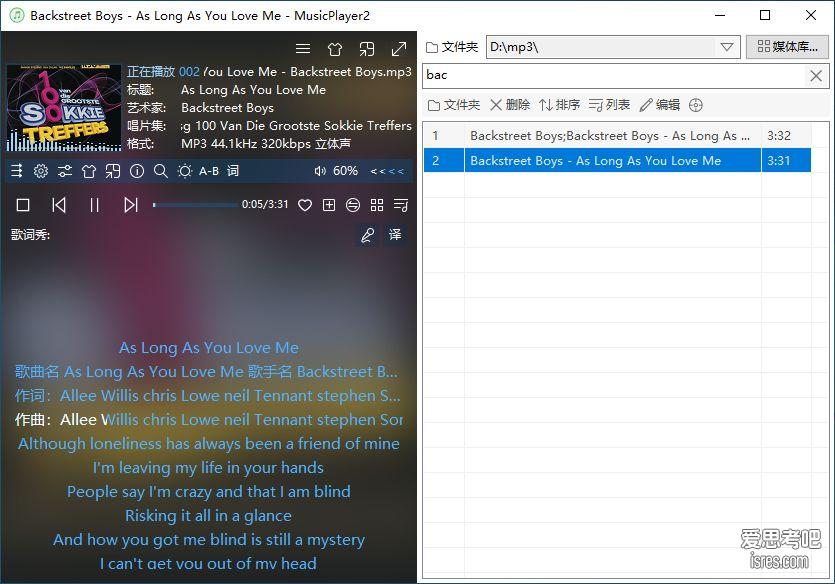Stop playback with the square stop button
This screenshot has width=835, height=584.
23,205
